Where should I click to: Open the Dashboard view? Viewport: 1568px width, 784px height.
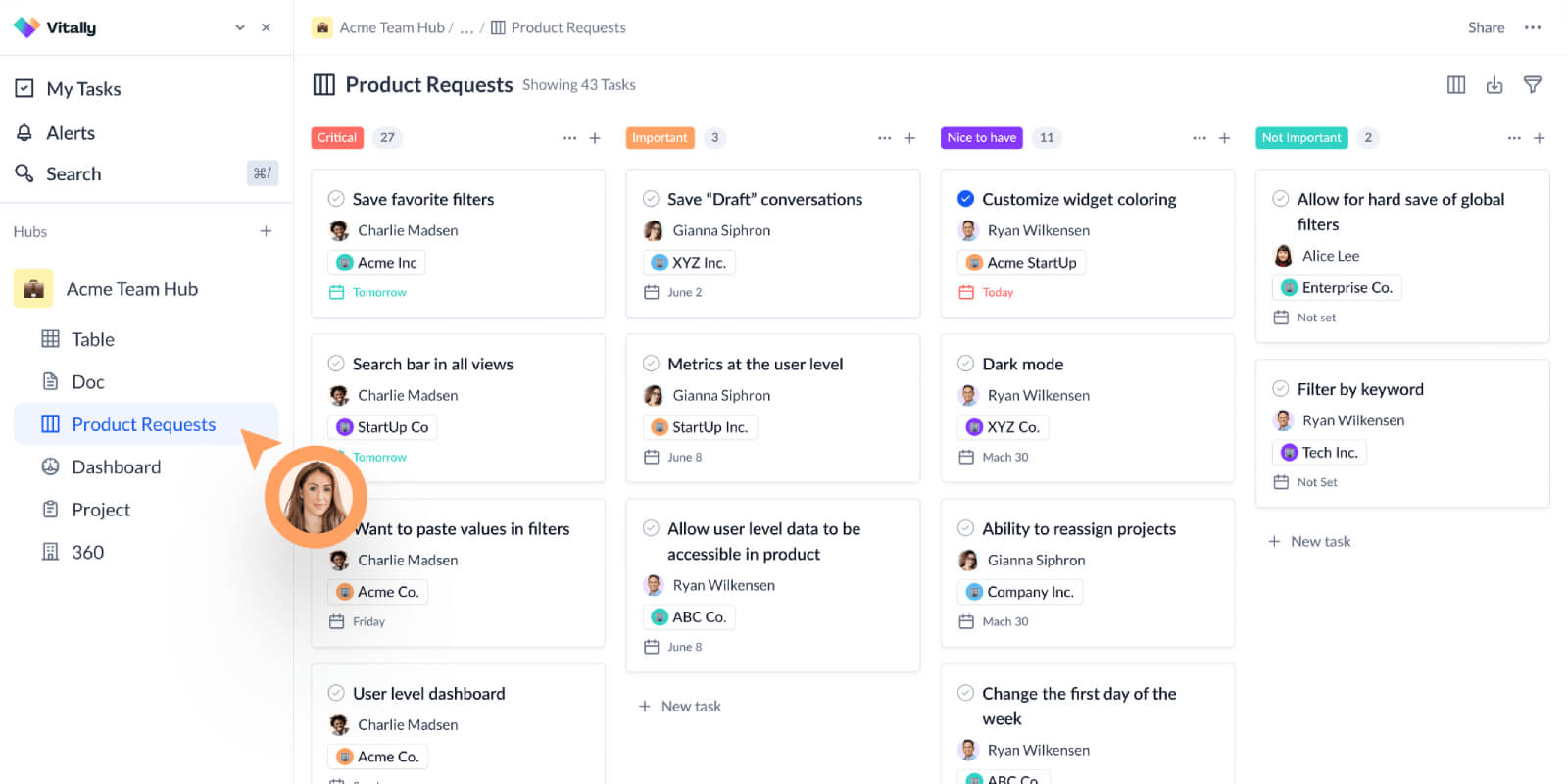click(101, 467)
